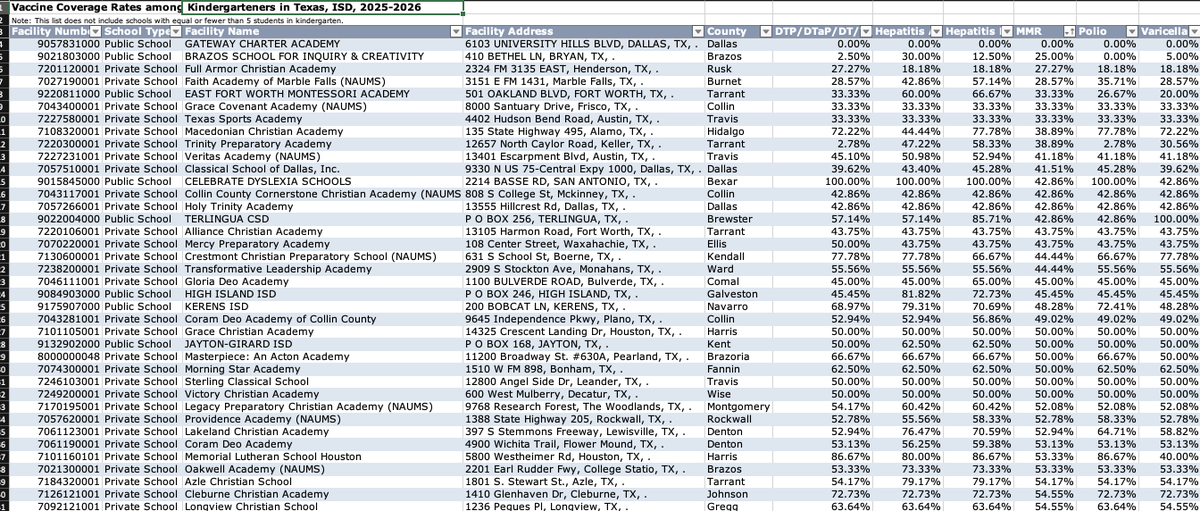This screenshot has width=1200, height=511.
Task: Select Masterpiece: An Acton Academy cell
Action: click(323, 356)
